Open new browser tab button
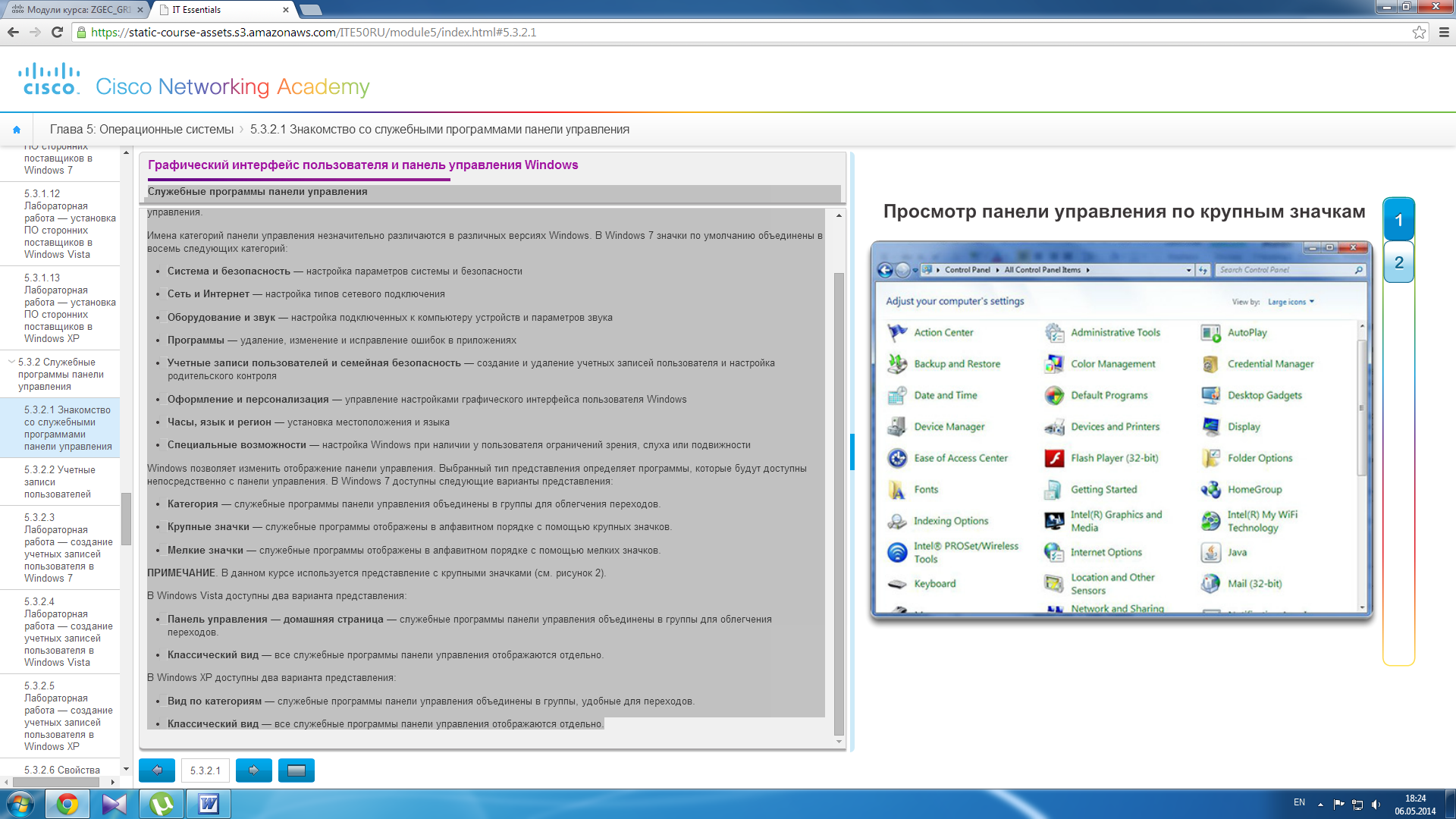The image size is (1456, 819). click(311, 10)
